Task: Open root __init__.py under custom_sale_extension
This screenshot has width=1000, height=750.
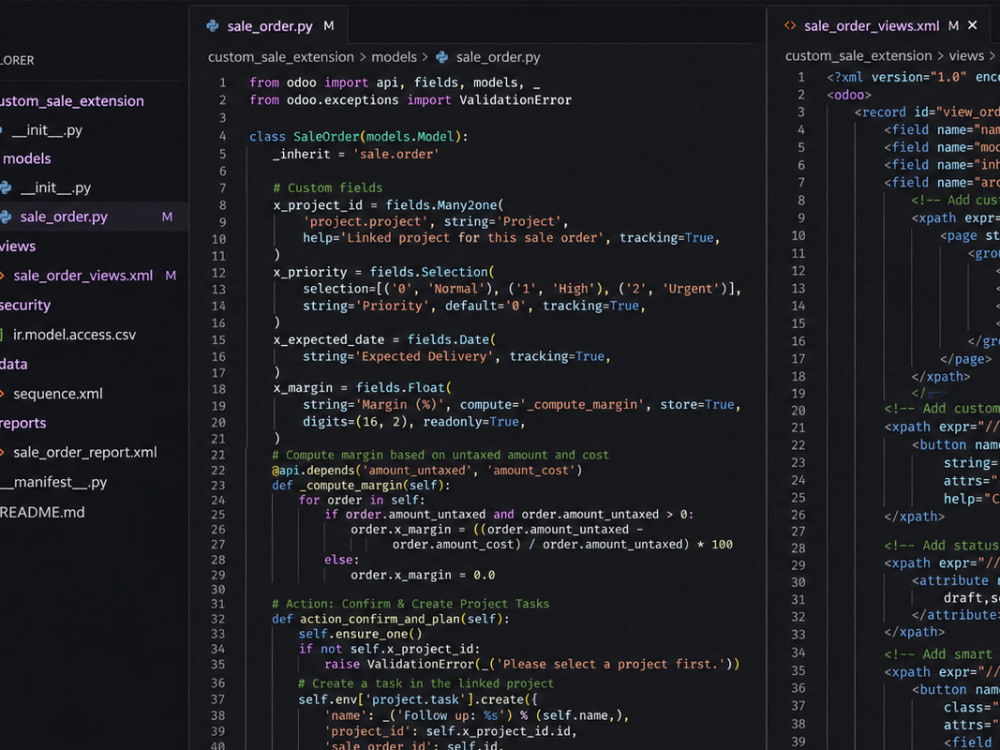Action: coord(47,130)
